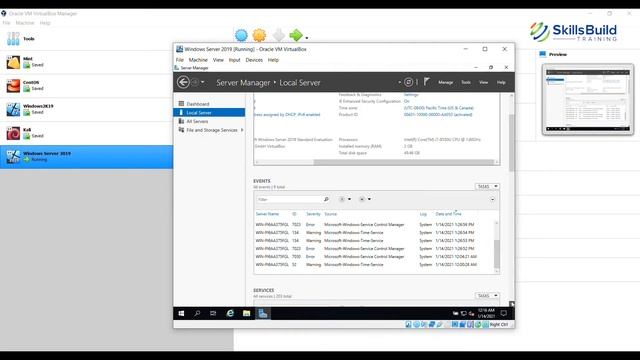Screen dimensions: 640x360
Task: Click the Server Manager forward arrow button
Action: 195,82
